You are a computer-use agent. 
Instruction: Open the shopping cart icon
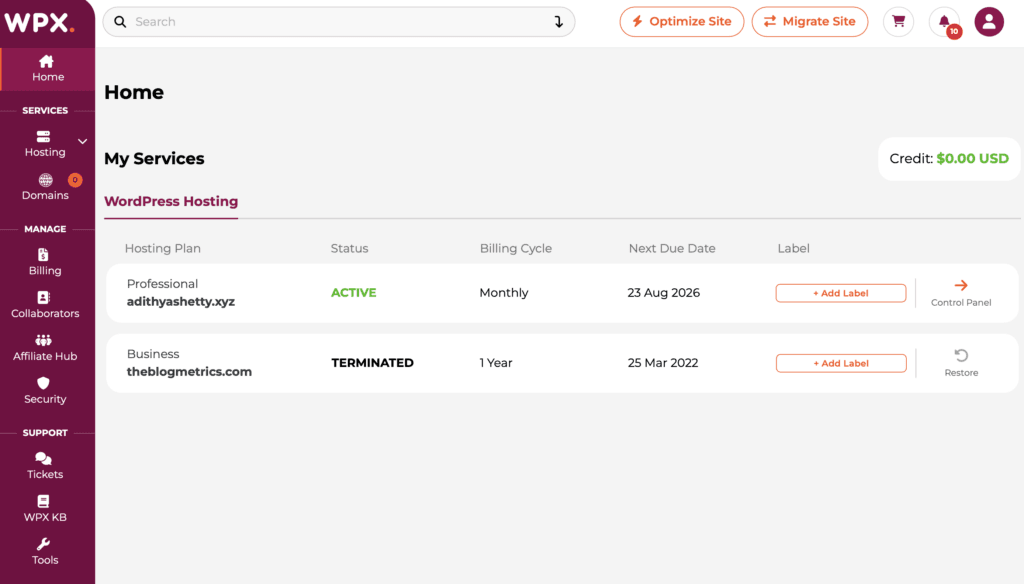(x=899, y=22)
